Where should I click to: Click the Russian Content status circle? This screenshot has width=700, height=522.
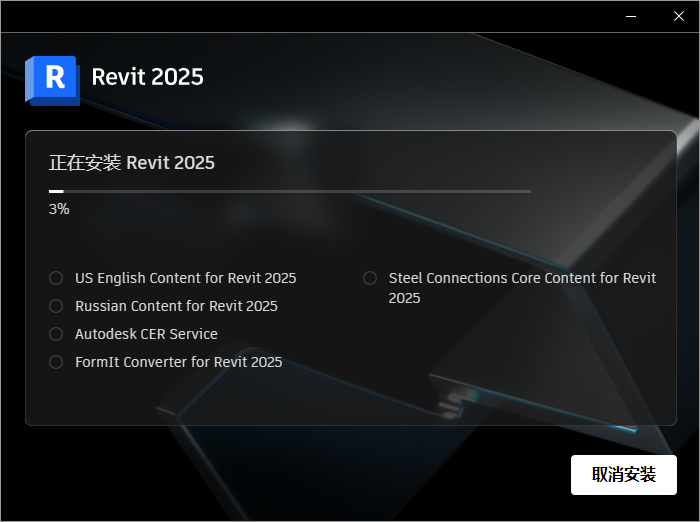point(56,306)
